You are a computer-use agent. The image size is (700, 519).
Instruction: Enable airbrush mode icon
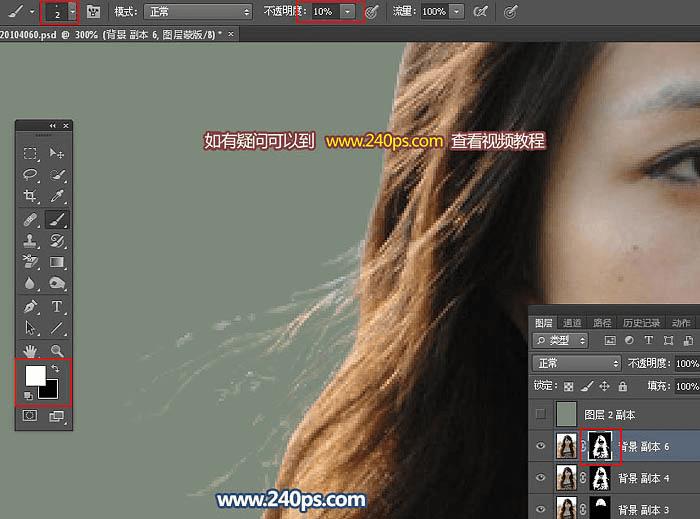[x=480, y=12]
